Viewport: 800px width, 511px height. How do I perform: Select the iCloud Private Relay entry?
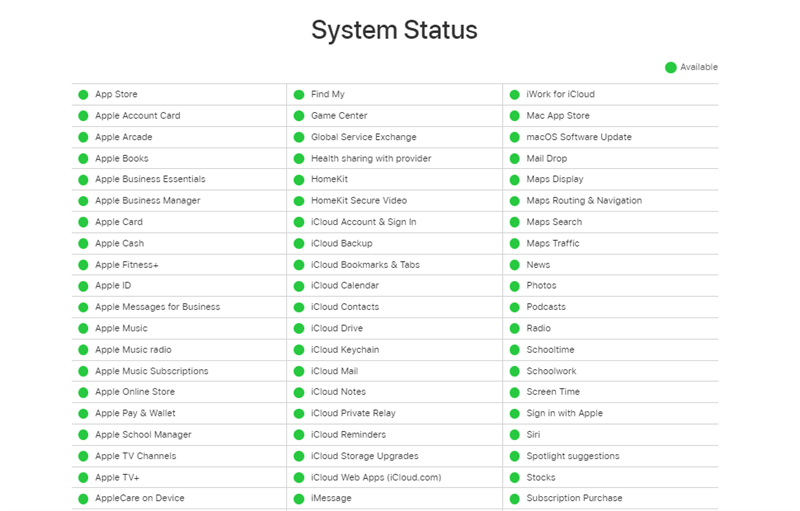click(353, 414)
